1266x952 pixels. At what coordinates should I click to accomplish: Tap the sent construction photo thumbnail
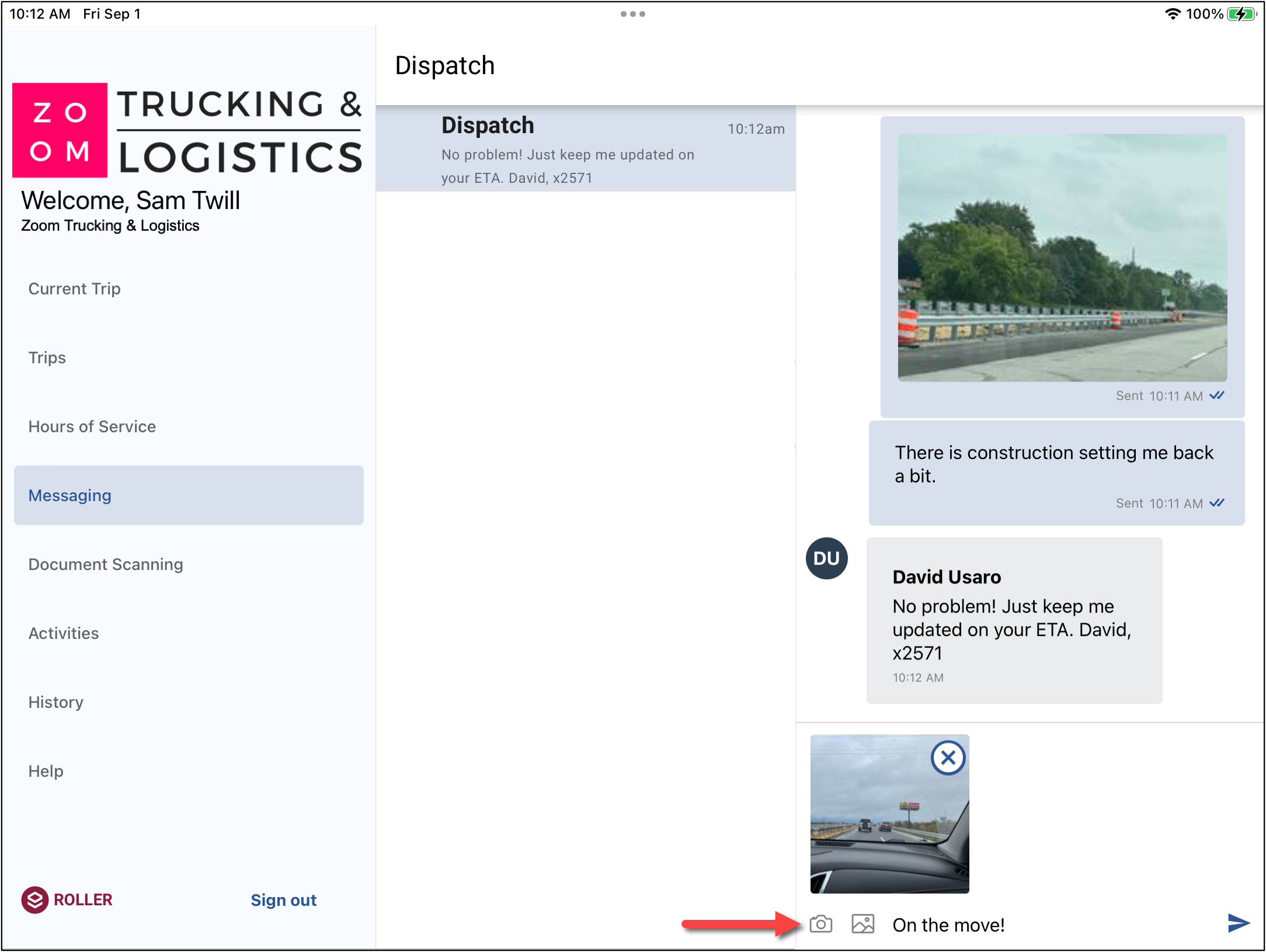coord(1062,258)
